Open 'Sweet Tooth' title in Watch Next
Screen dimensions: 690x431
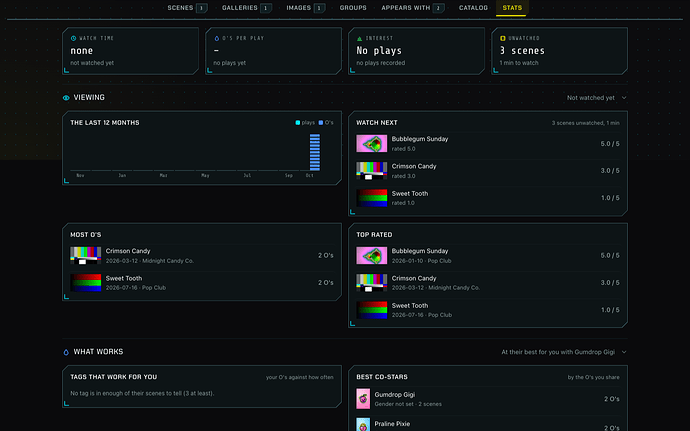coord(410,194)
